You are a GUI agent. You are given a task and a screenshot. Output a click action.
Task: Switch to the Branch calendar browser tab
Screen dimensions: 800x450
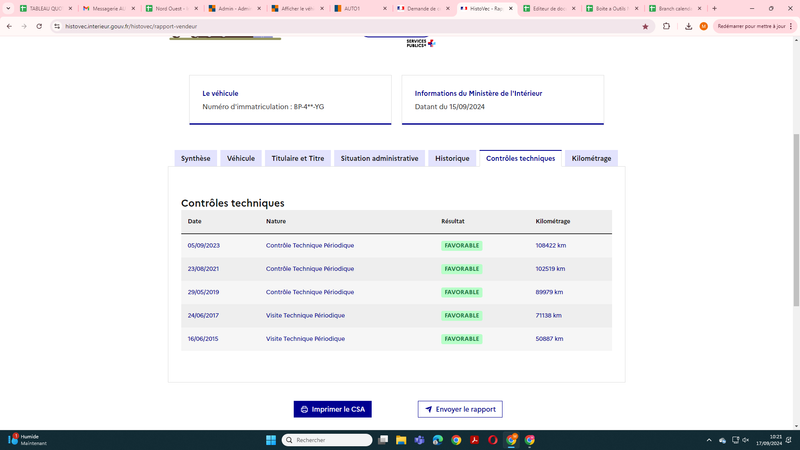tap(674, 8)
